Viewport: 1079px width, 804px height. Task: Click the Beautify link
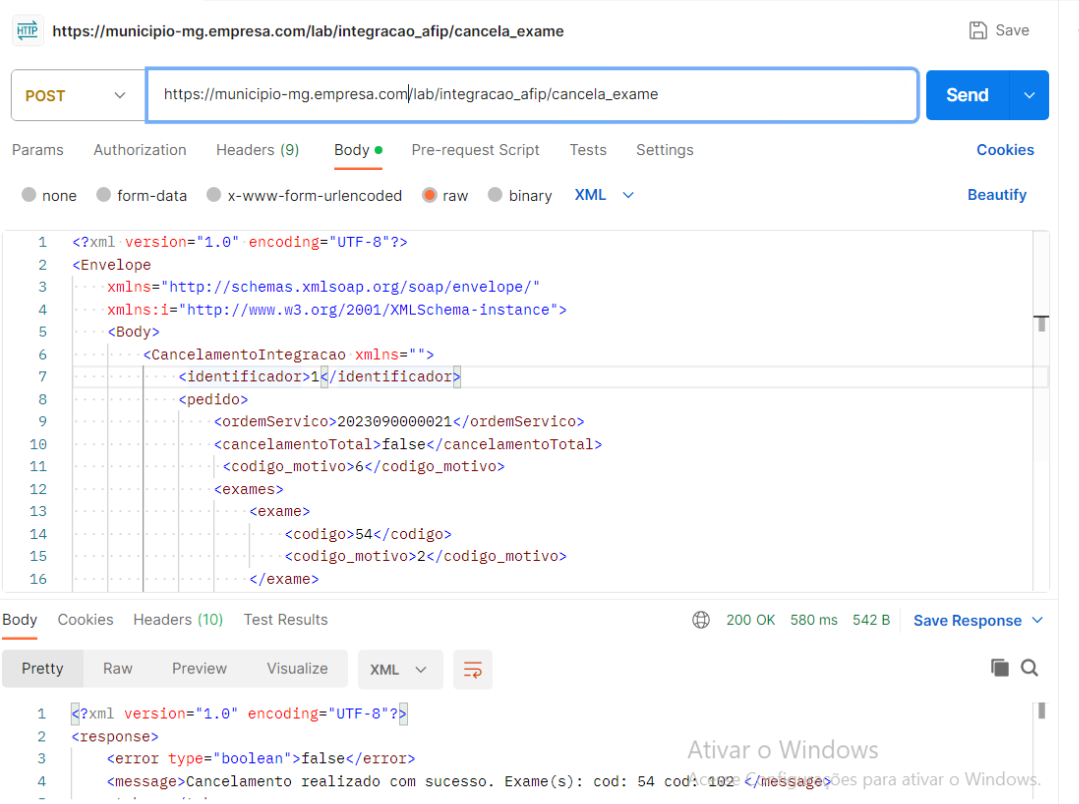pos(996,195)
